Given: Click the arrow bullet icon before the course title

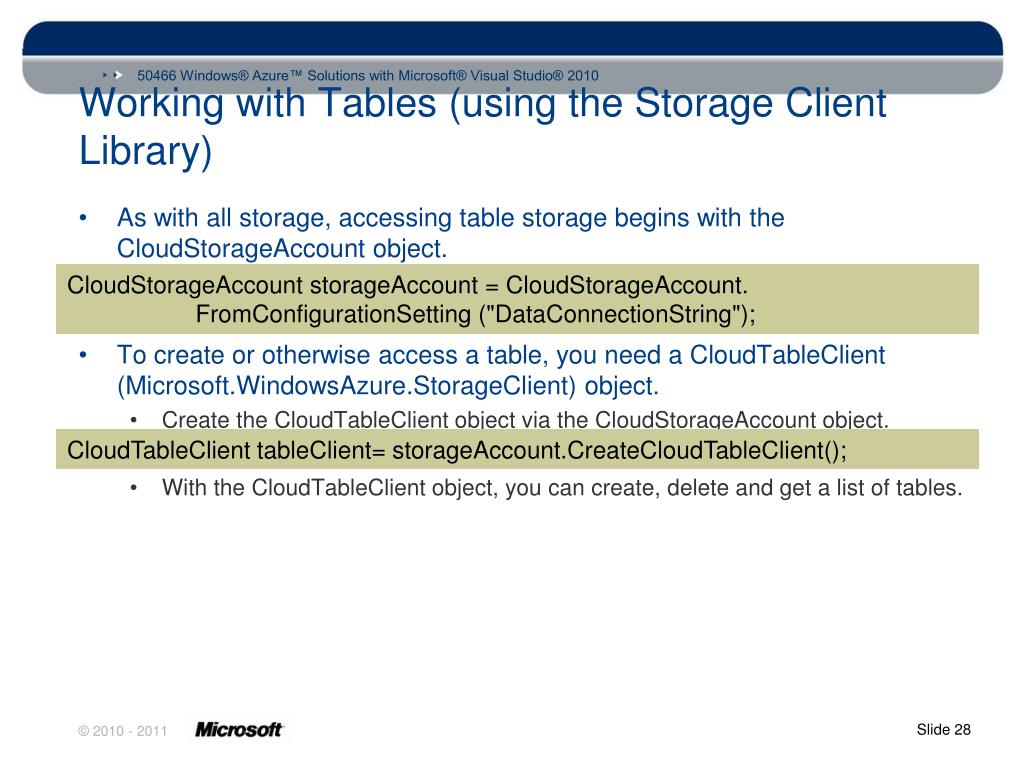Looking at the screenshot, I should click(114, 76).
